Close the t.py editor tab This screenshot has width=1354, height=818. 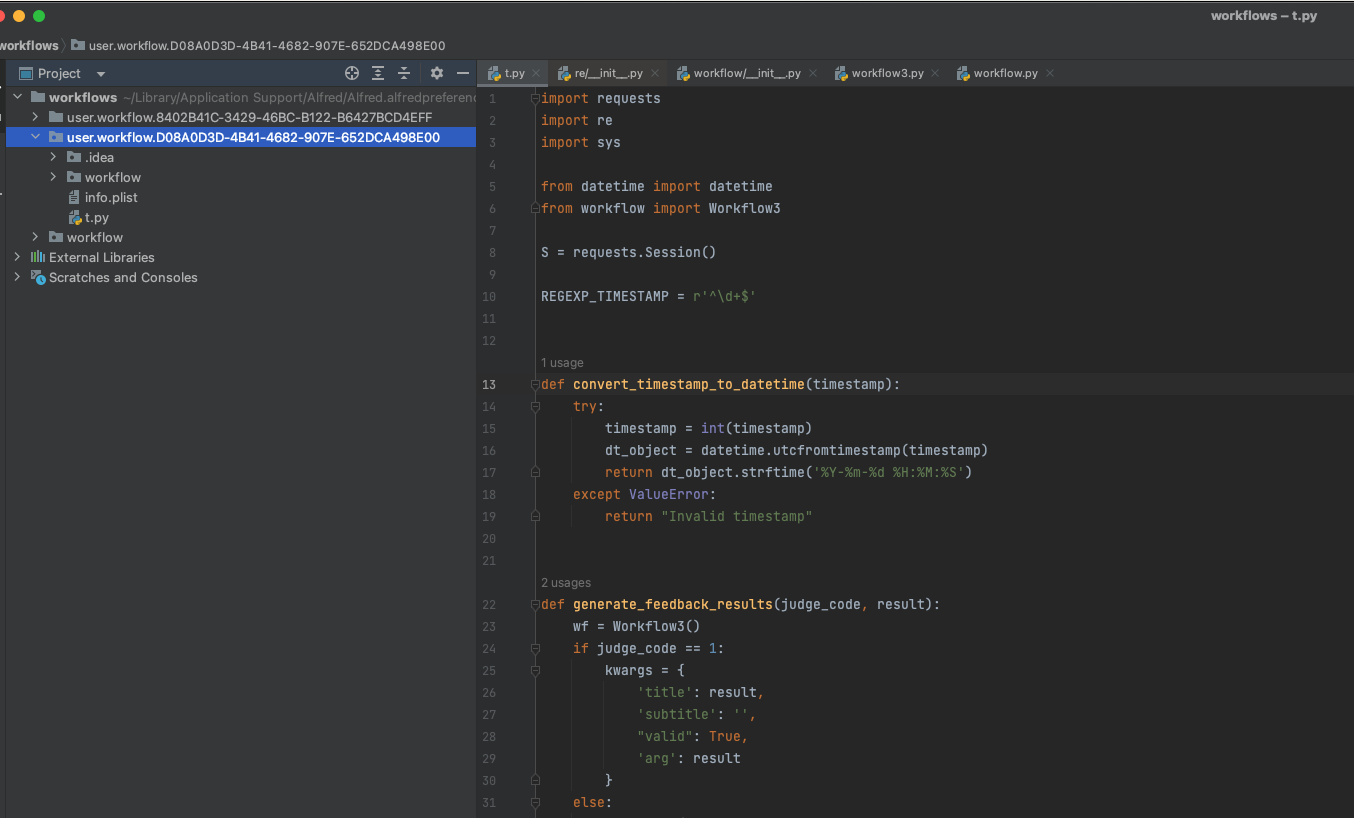(x=536, y=74)
